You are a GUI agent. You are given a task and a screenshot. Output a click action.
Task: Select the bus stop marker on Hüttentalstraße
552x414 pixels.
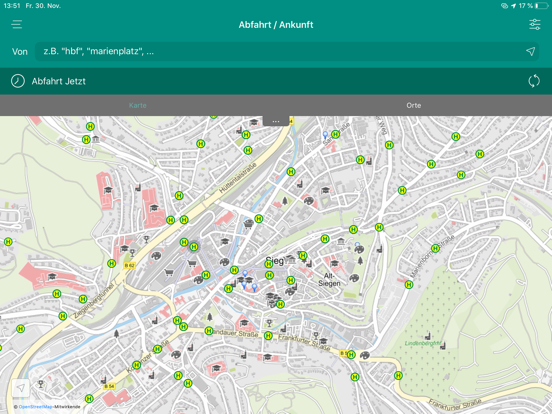click(184, 220)
